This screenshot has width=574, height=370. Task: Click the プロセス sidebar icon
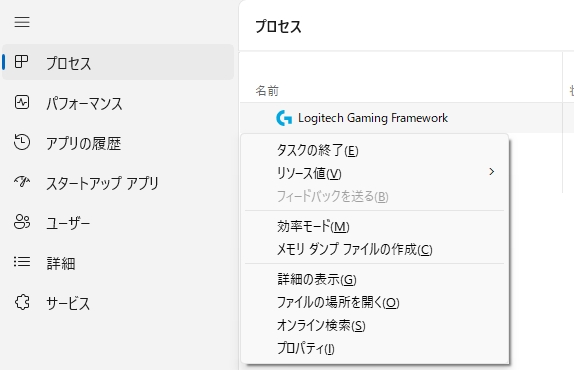(22, 61)
